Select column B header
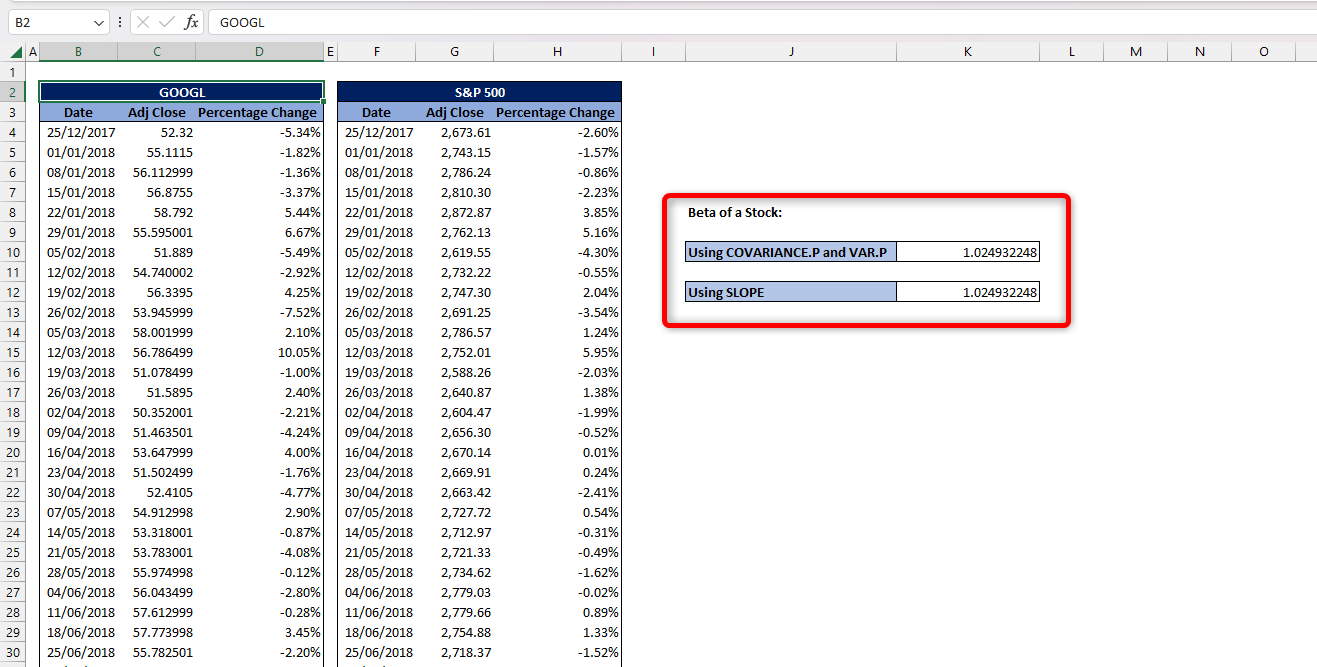 click(78, 52)
